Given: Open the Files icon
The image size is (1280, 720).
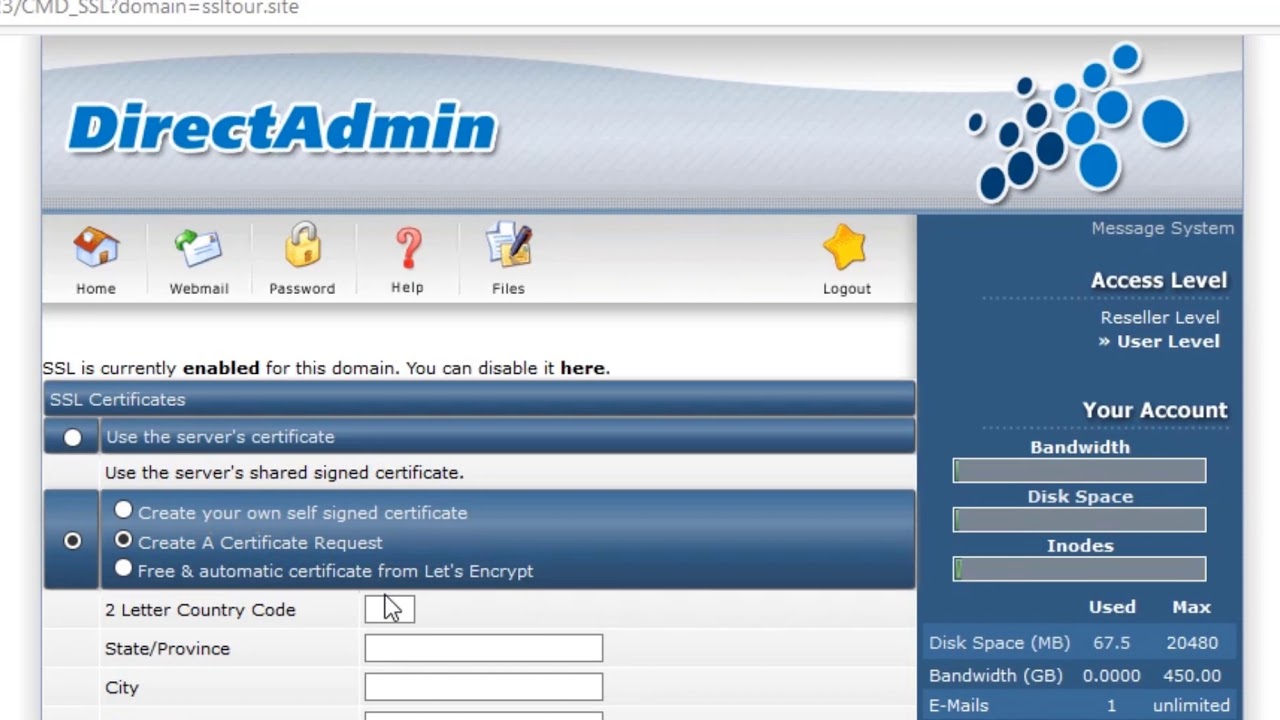Looking at the screenshot, I should pyautogui.click(x=508, y=246).
